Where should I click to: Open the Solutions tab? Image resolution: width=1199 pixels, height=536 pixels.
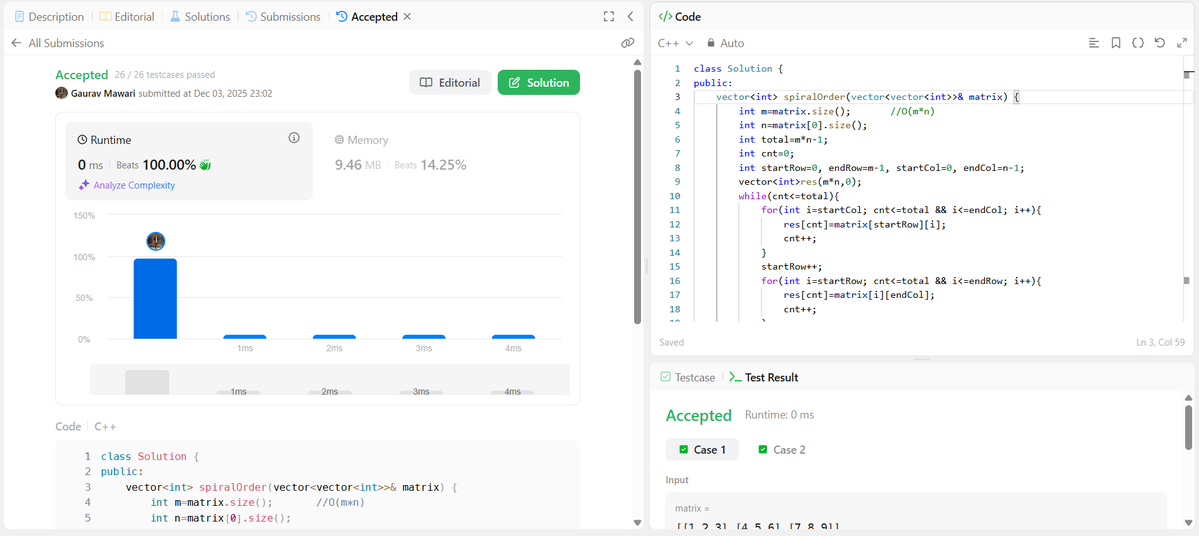click(200, 17)
